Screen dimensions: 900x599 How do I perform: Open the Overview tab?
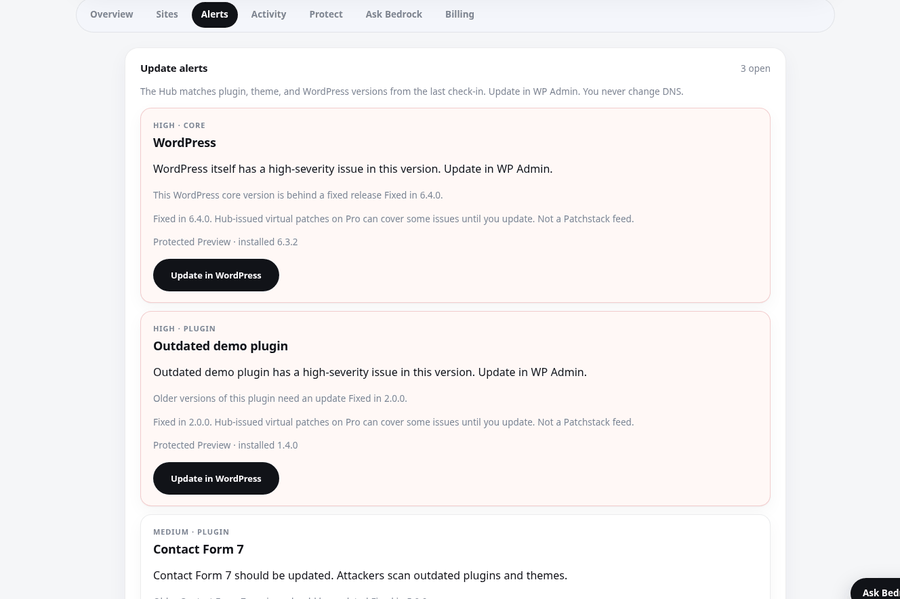click(111, 14)
